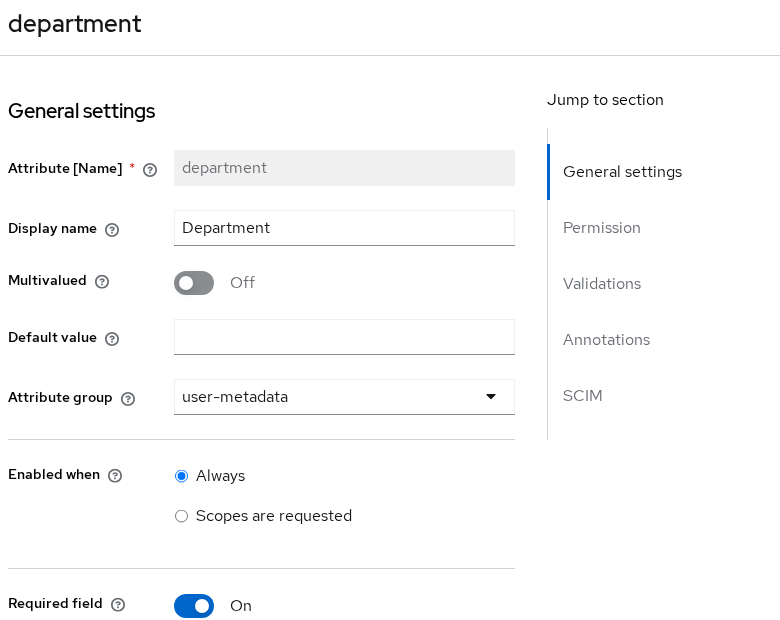Jump to Validations section
The image size is (780, 620).
[x=602, y=284]
